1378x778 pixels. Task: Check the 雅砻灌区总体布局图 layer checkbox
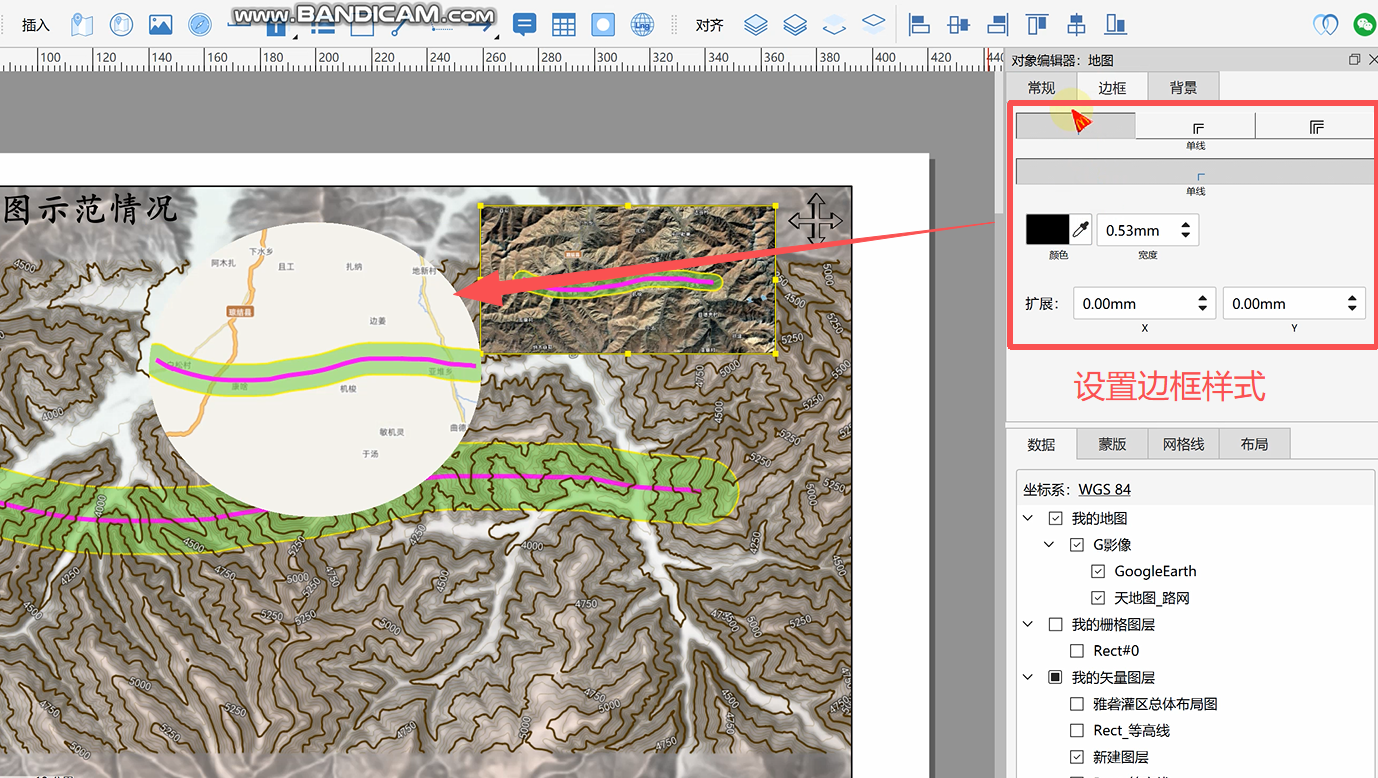click(1077, 704)
